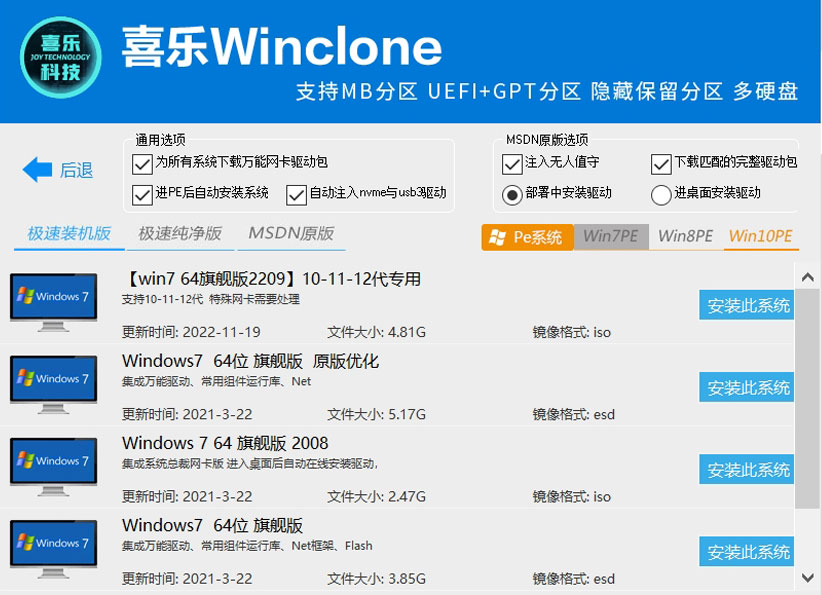Click the 后退 back link

coord(76,170)
